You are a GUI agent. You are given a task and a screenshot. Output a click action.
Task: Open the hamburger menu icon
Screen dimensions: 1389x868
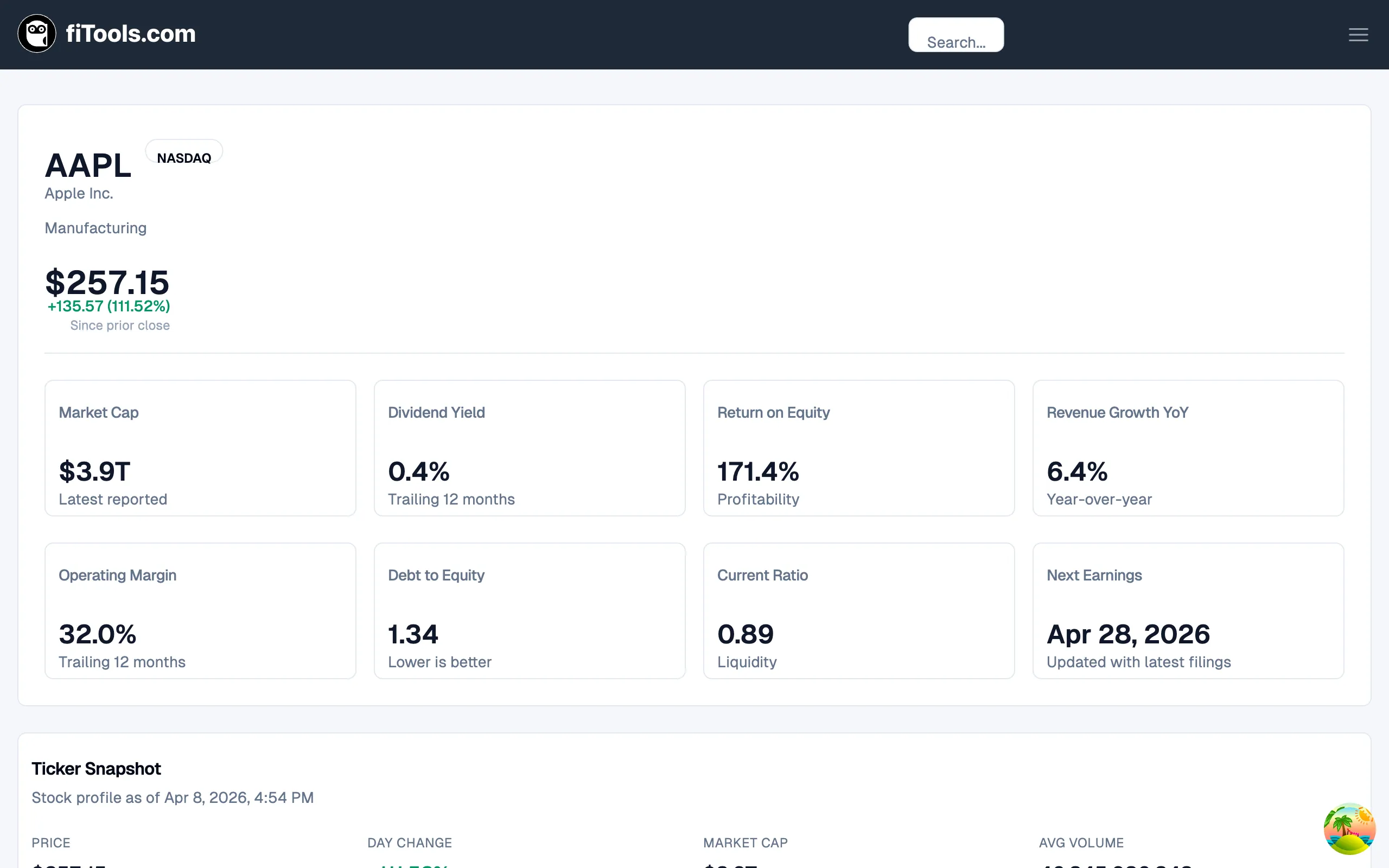pyautogui.click(x=1358, y=34)
